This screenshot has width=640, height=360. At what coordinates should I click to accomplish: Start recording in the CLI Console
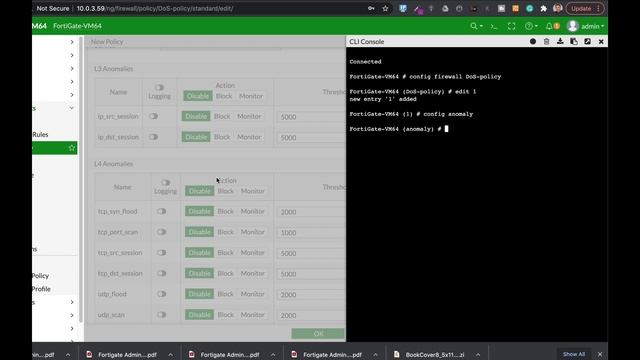coord(533,42)
